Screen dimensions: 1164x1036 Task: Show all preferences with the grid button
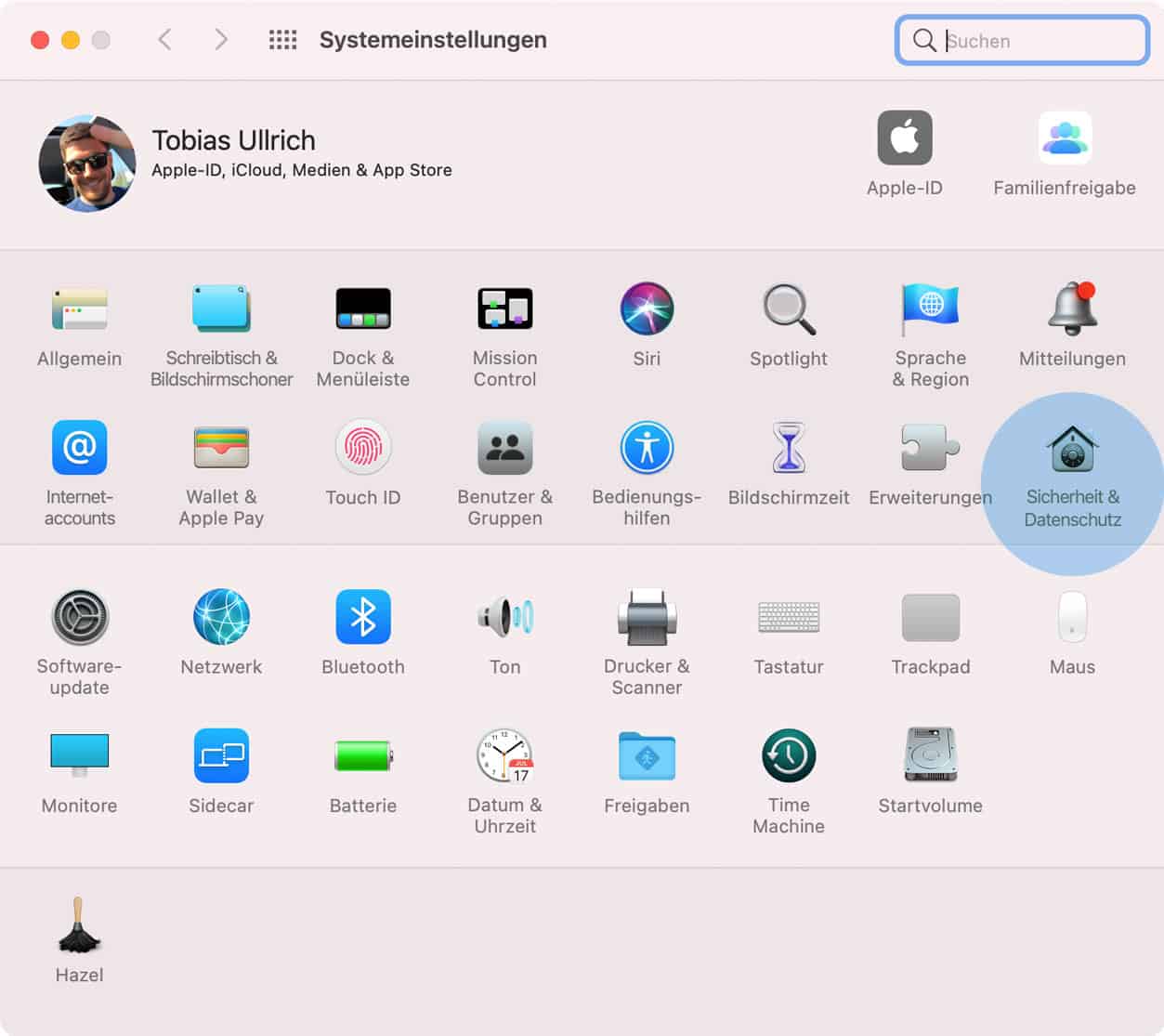283,40
